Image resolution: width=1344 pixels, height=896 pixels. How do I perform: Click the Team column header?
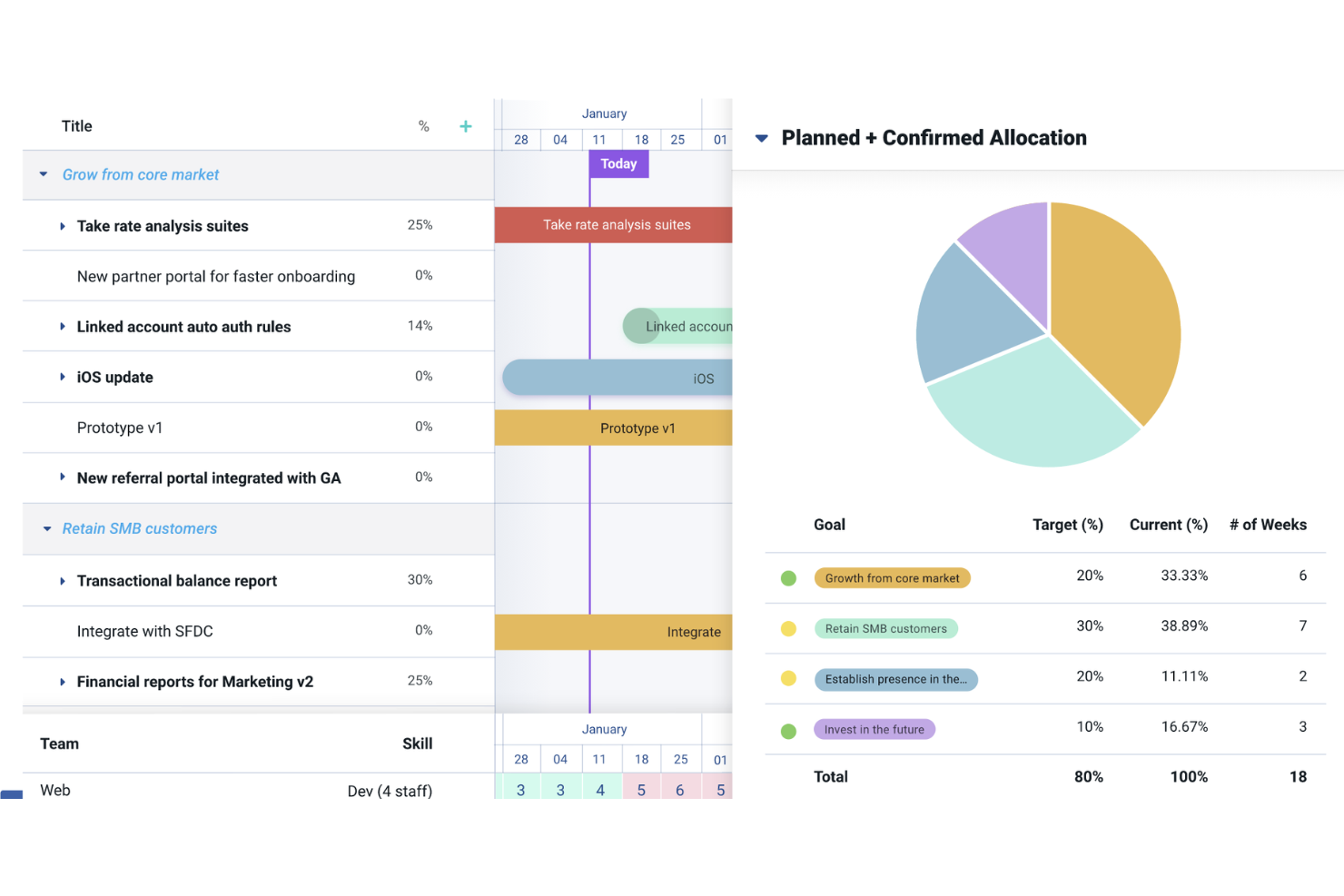(60, 743)
